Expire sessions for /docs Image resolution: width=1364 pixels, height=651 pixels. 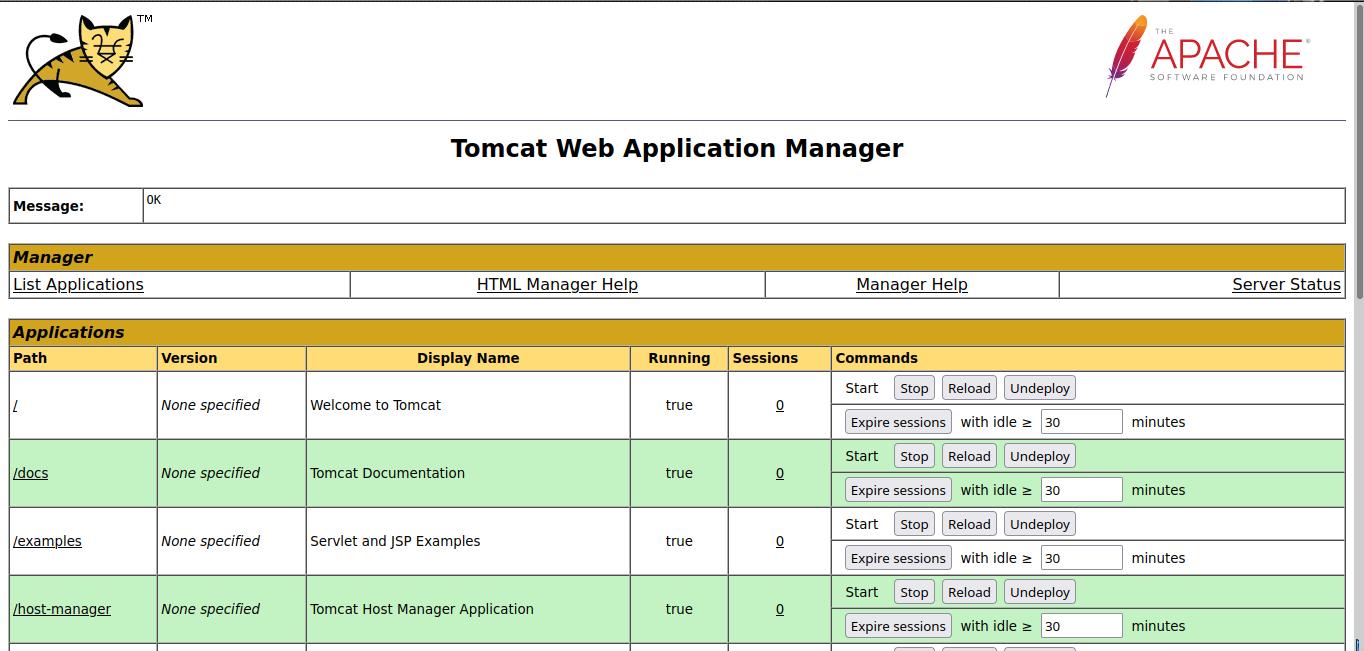coord(898,490)
